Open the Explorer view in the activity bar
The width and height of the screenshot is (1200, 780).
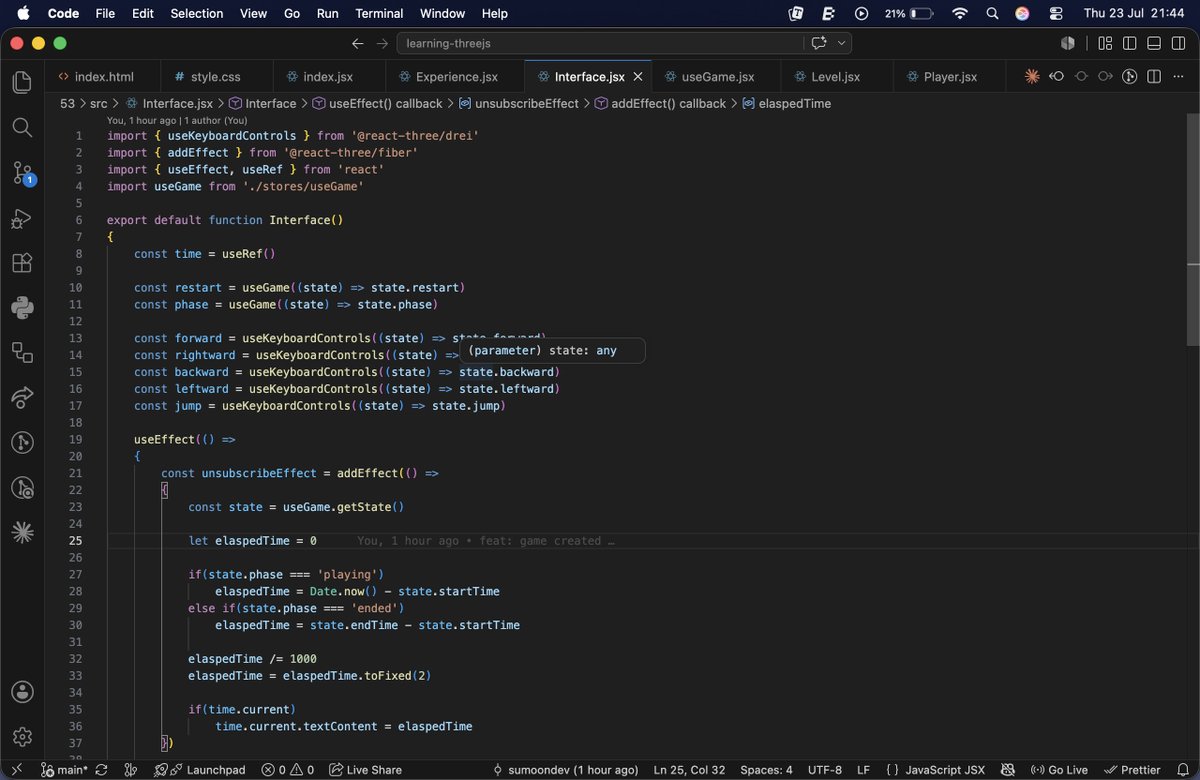point(22,82)
